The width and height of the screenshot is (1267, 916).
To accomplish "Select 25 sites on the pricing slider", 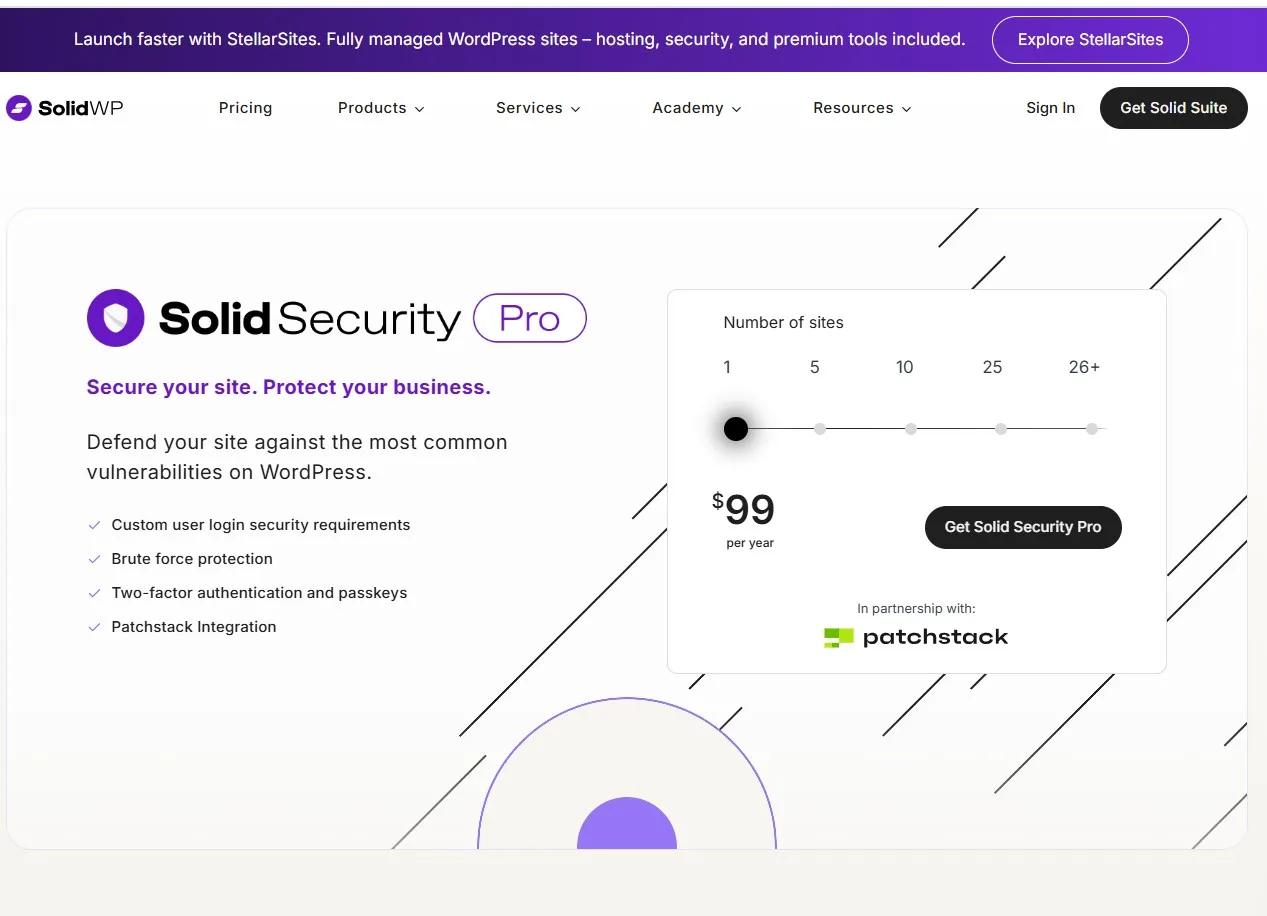I will (1000, 428).
